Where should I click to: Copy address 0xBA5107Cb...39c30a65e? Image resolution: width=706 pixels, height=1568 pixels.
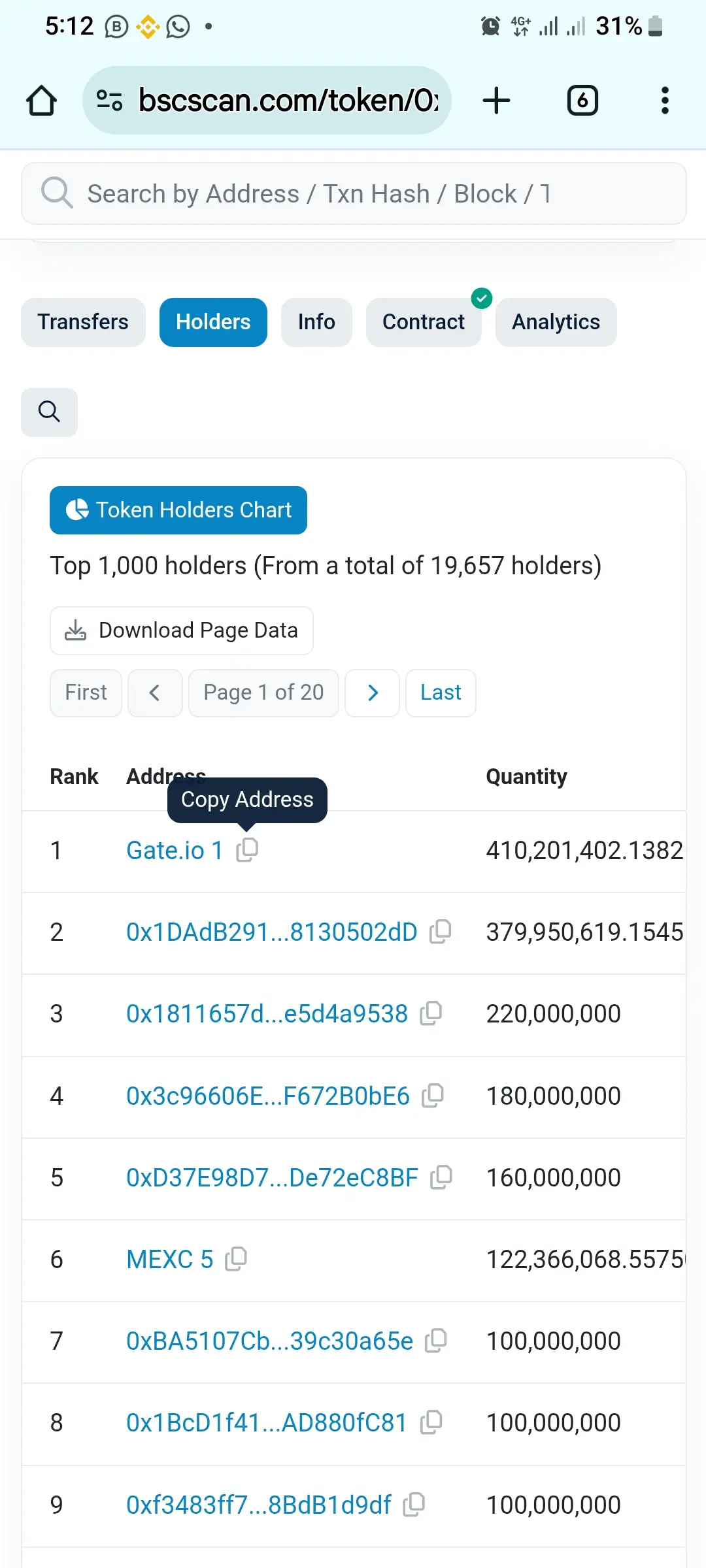coord(436,1340)
